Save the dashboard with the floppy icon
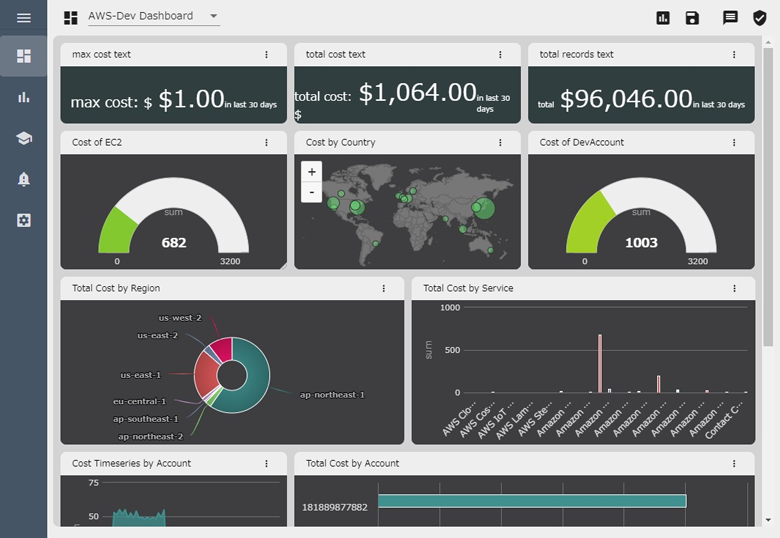 coord(692,18)
